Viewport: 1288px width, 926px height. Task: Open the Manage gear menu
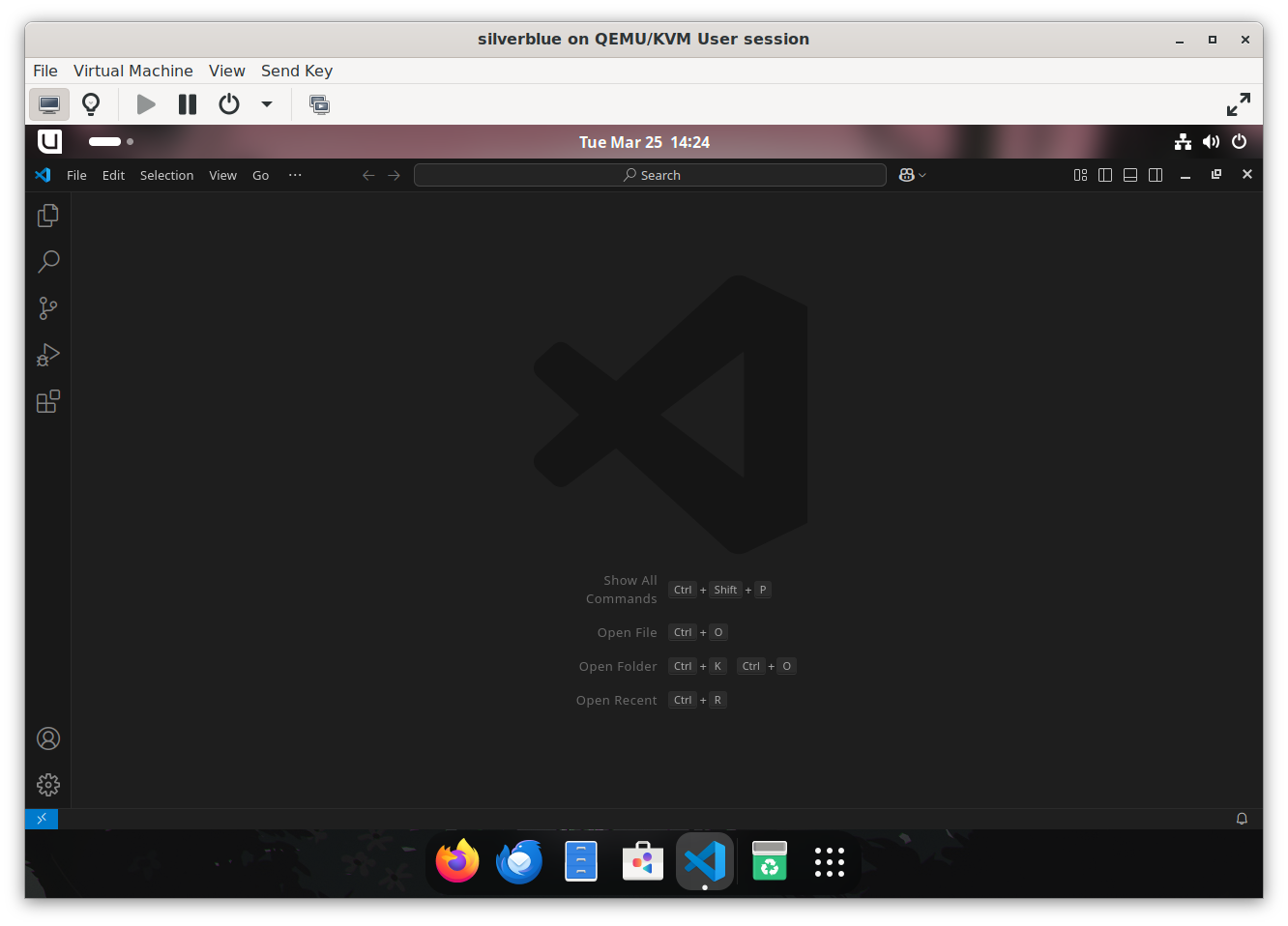pos(48,785)
